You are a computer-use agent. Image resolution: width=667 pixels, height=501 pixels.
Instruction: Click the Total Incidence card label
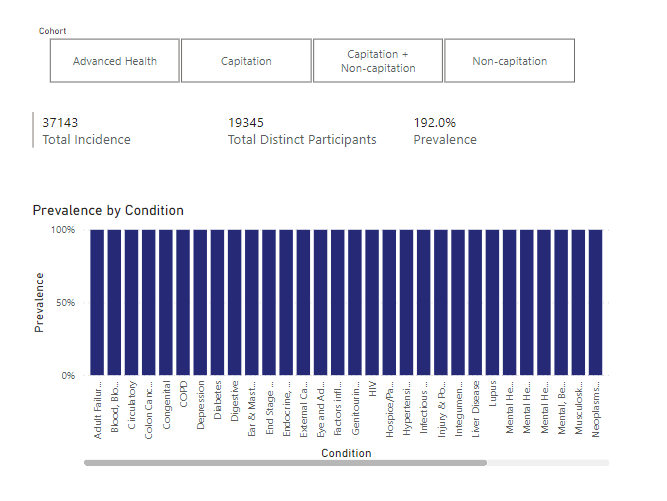pyautogui.click(x=86, y=139)
